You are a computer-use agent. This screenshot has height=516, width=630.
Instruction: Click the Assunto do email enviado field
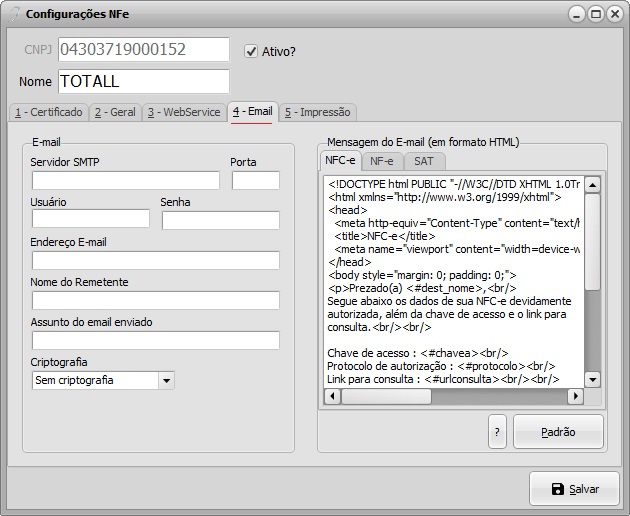(x=155, y=340)
